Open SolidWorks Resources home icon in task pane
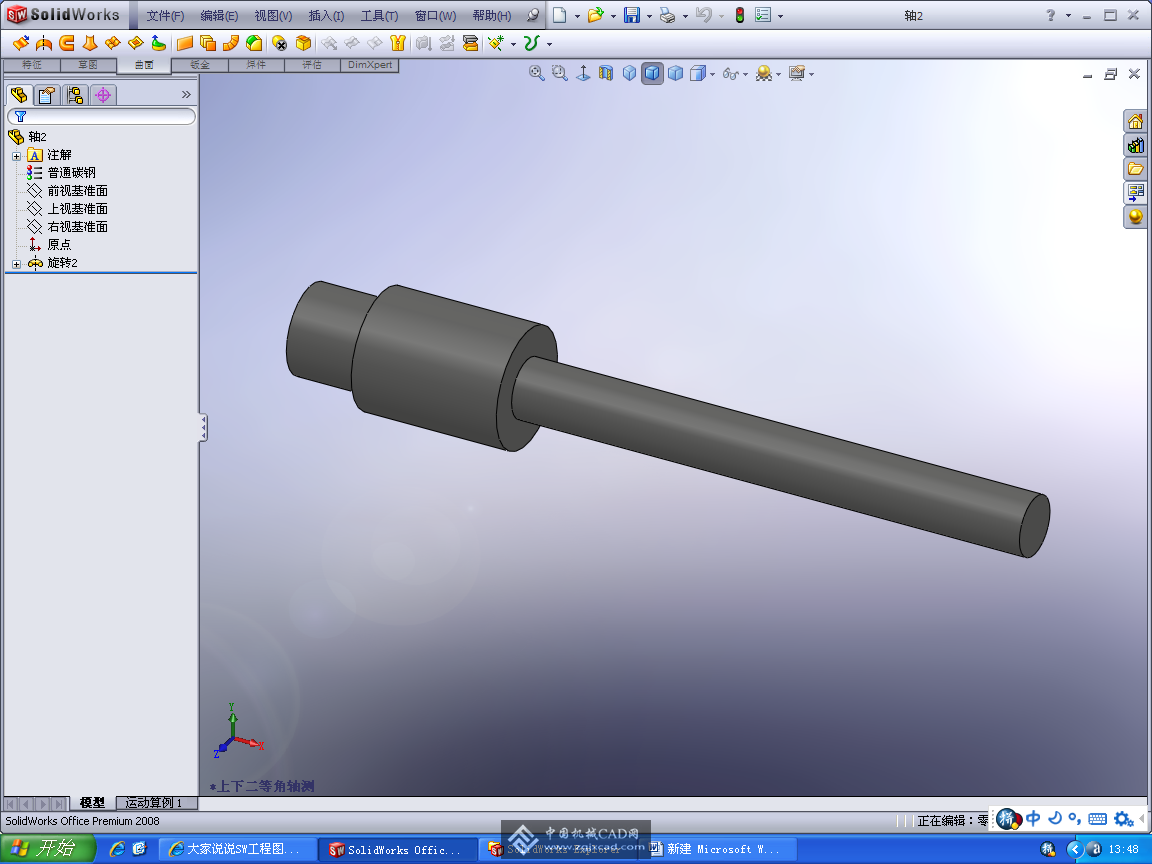Viewport: 1152px width, 864px height. (1135, 122)
